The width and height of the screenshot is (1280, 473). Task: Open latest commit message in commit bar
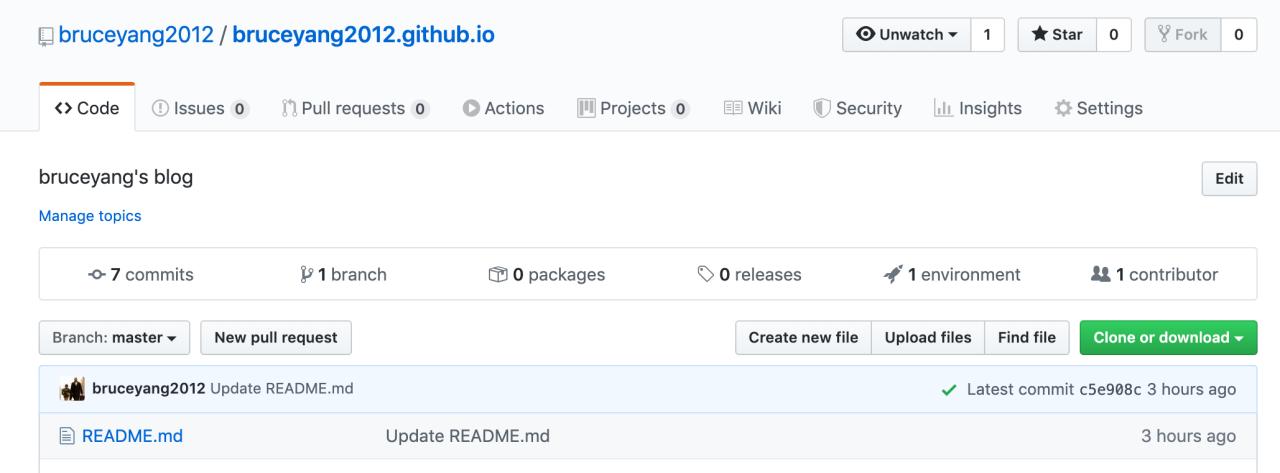point(282,388)
